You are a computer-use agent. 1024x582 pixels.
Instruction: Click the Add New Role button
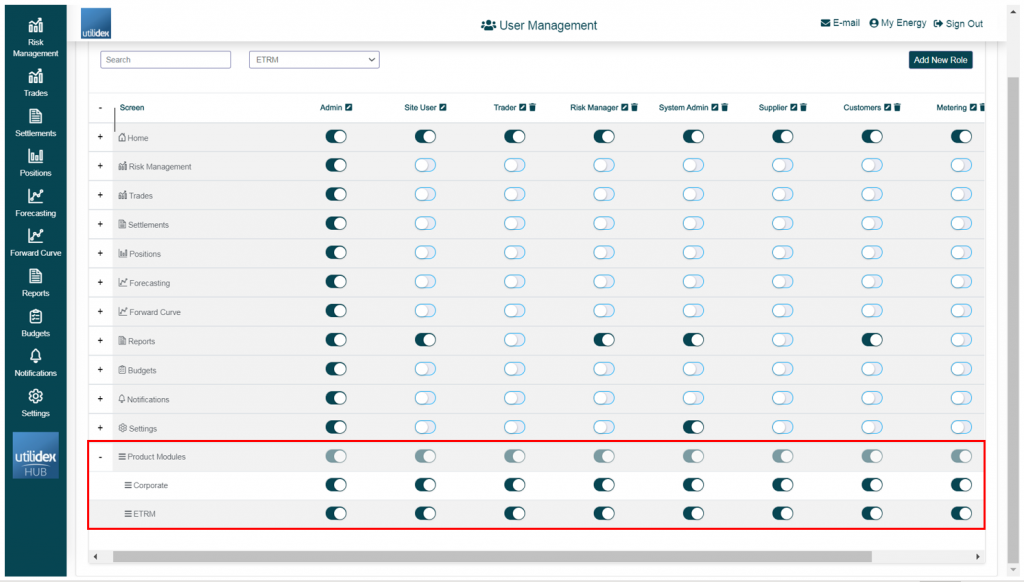point(940,59)
